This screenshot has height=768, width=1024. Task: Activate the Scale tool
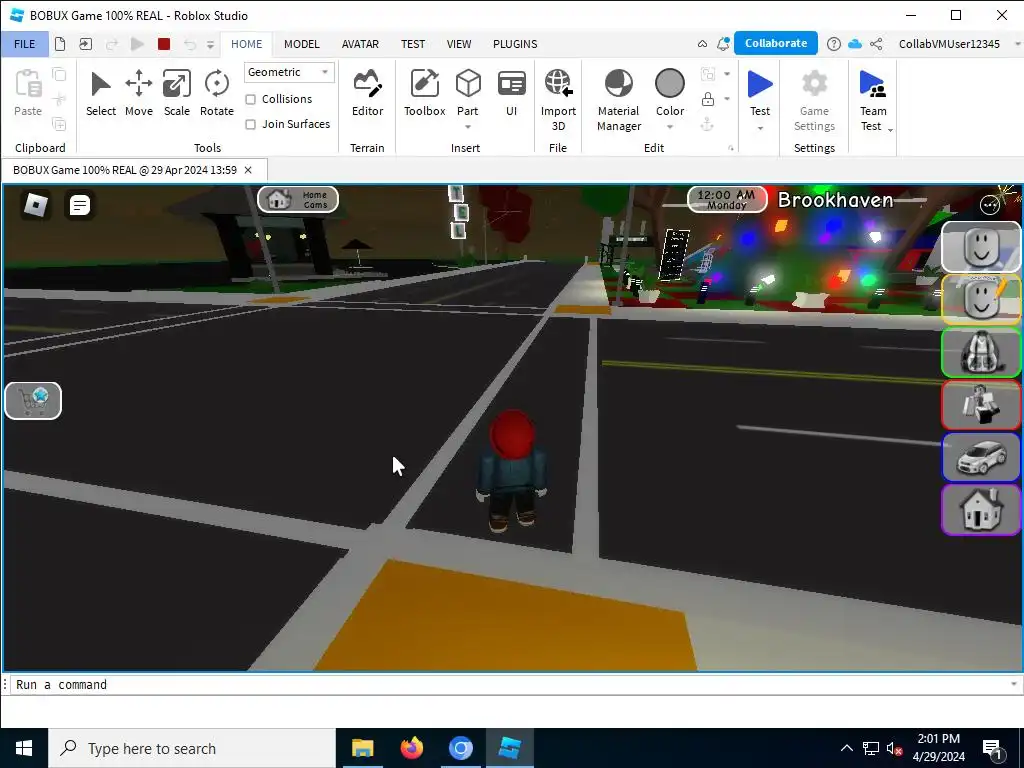(176, 94)
